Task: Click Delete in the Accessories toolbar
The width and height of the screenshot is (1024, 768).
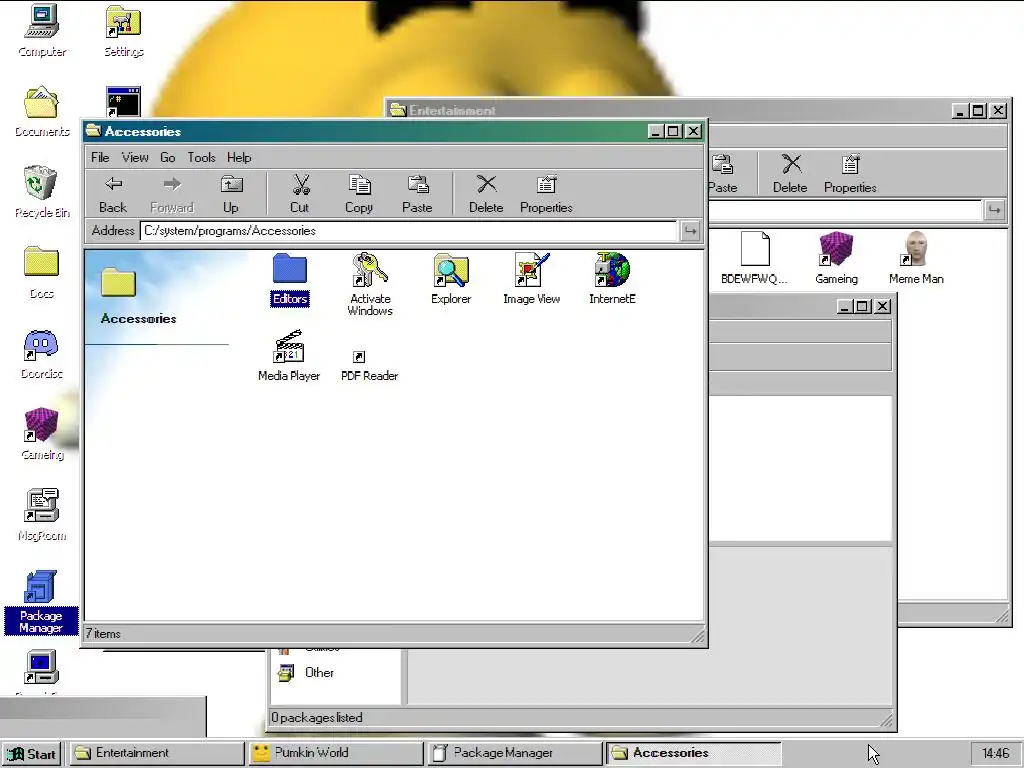Action: click(x=486, y=194)
